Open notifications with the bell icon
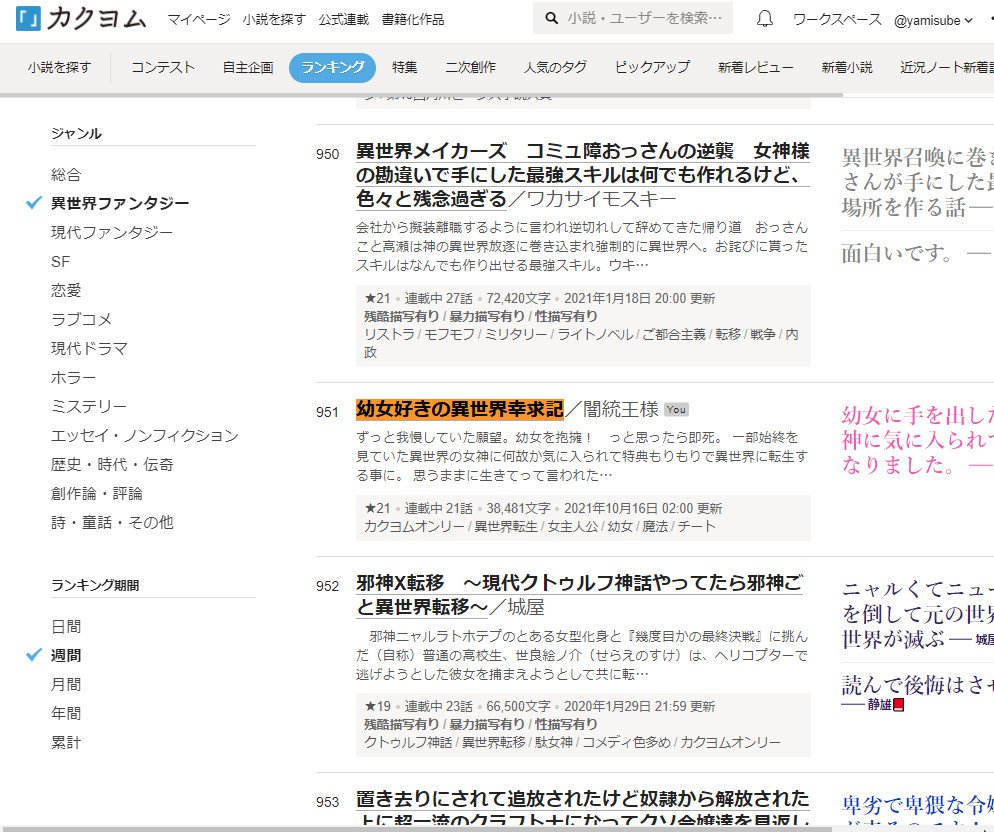Viewport: 994px width, 832px height. (764, 19)
